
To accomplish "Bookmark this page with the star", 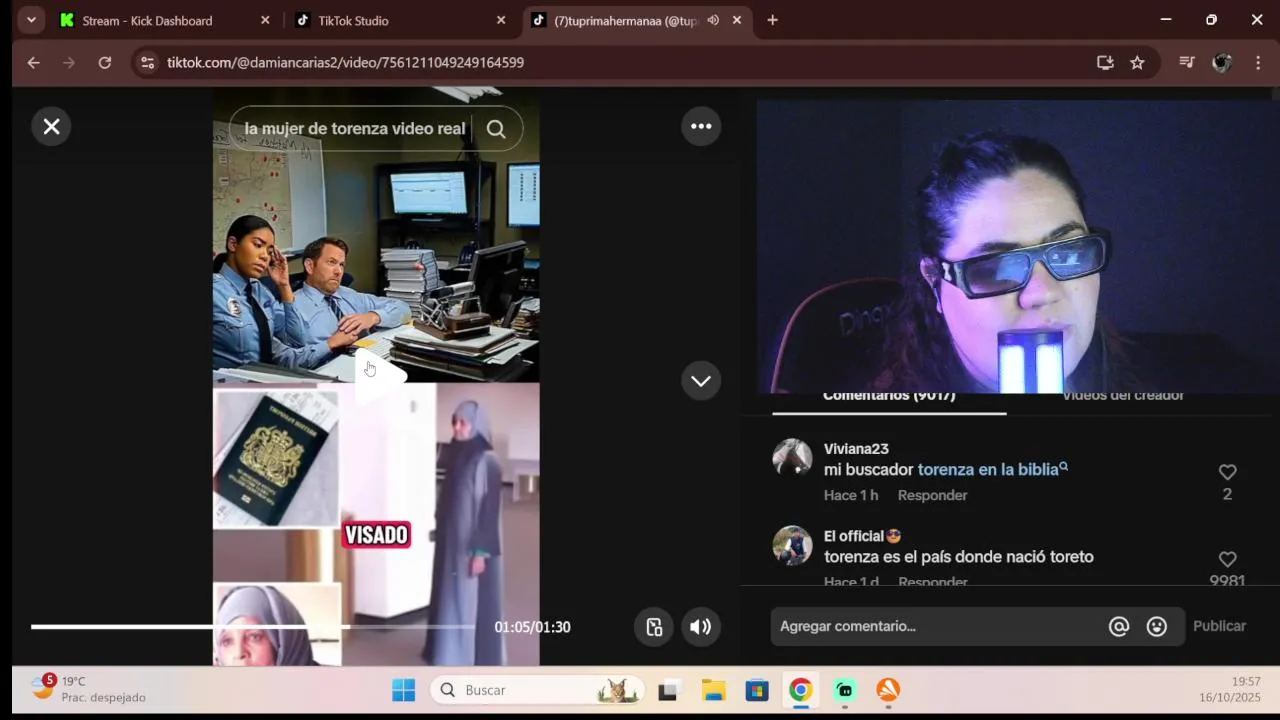I will pyautogui.click(x=1137, y=62).
